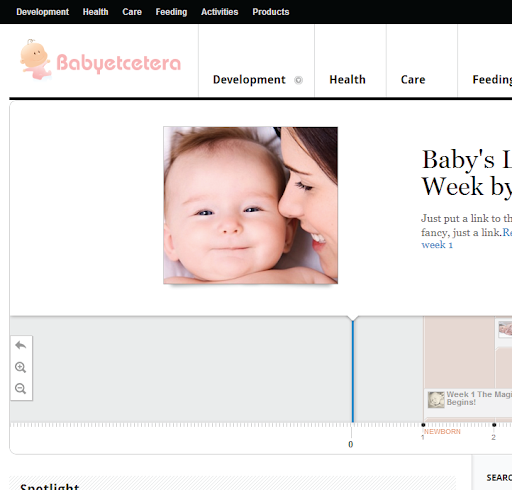Open the main Feeding tab
Screen dimensions: 512x490
(x=492, y=80)
